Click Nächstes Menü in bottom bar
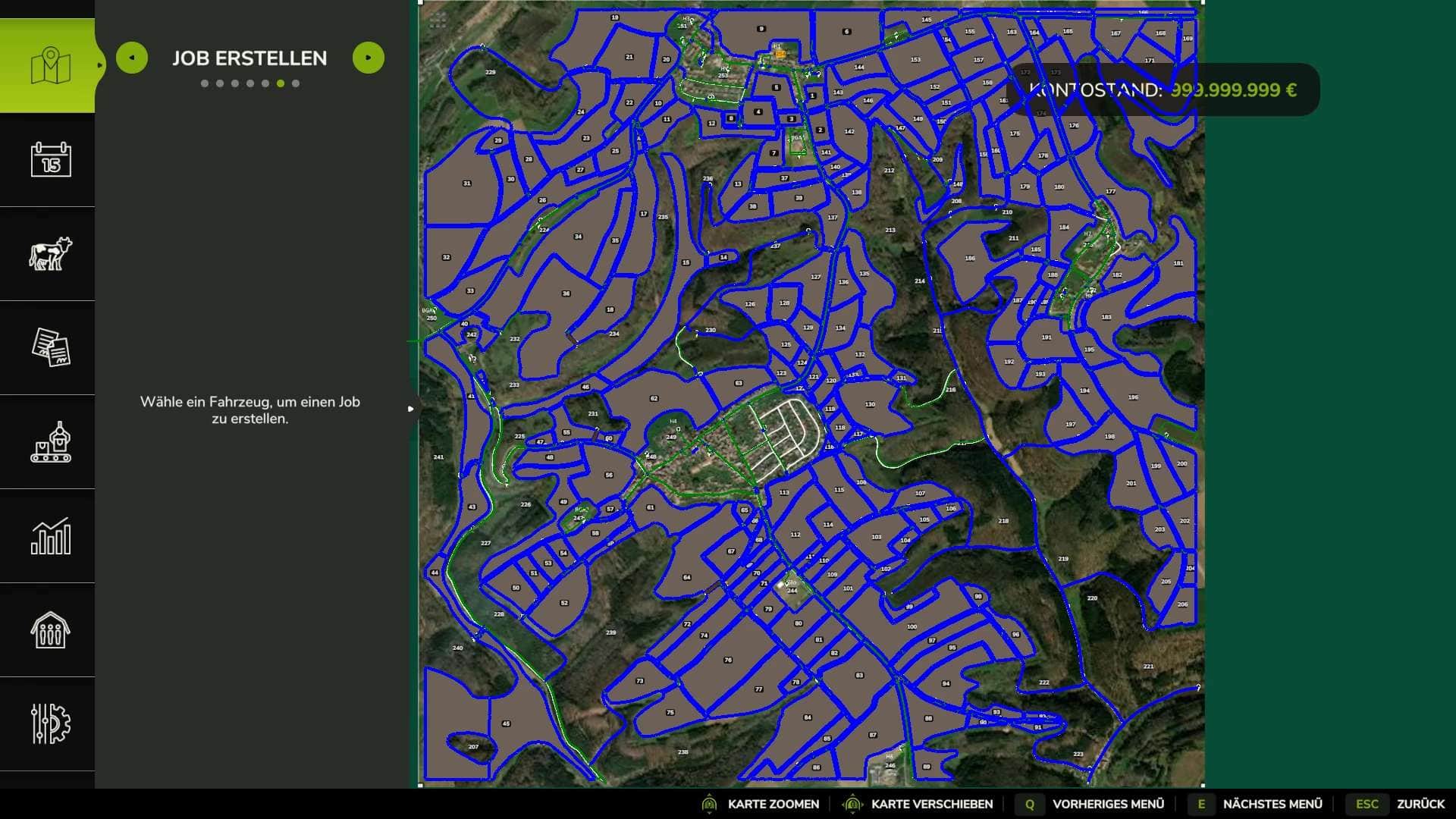 [1272, 804]
